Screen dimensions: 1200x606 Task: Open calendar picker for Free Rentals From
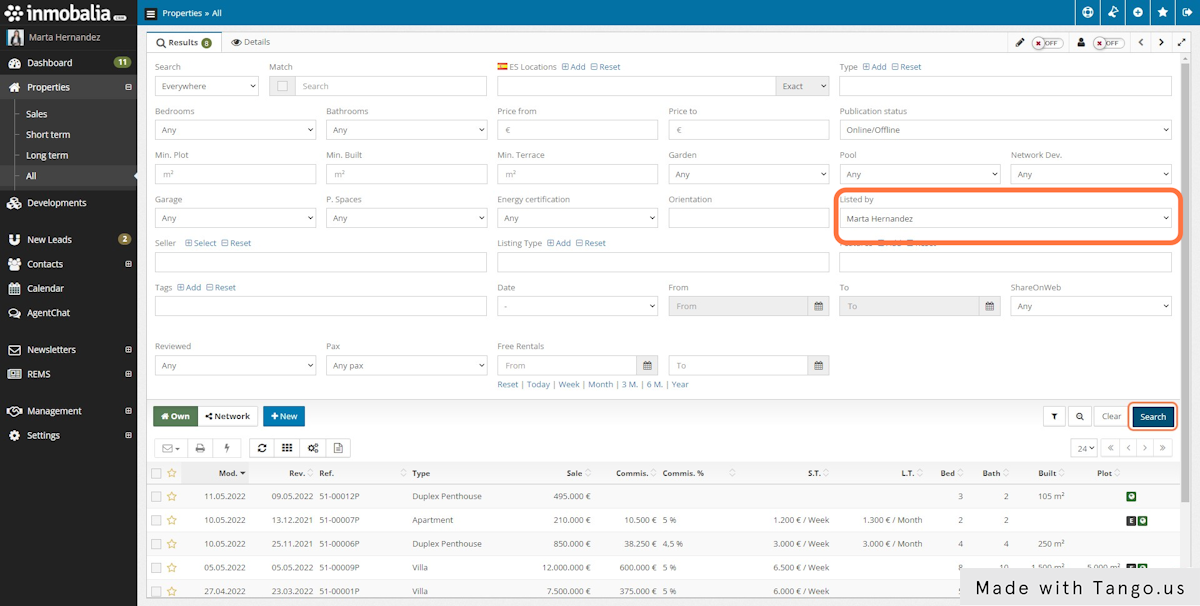tap(648, 366)
